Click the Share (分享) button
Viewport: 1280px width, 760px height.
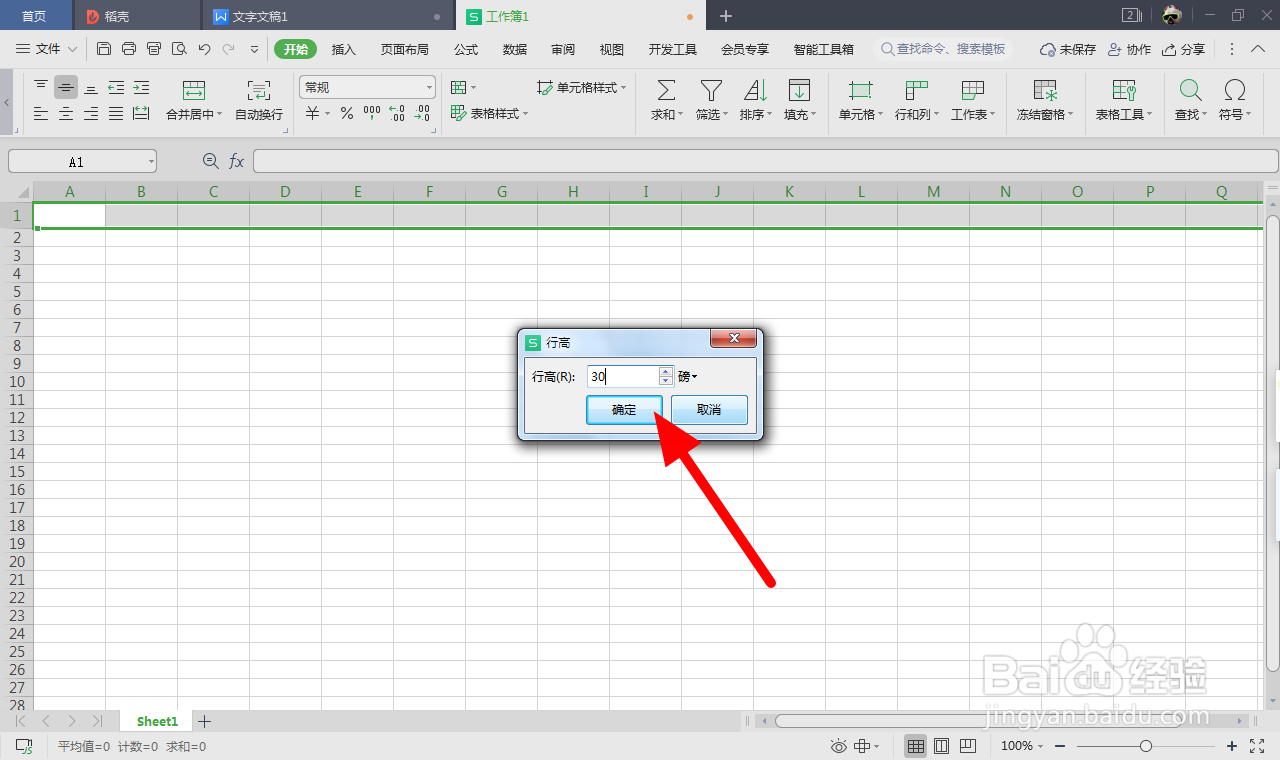(x=1184, y=49)
